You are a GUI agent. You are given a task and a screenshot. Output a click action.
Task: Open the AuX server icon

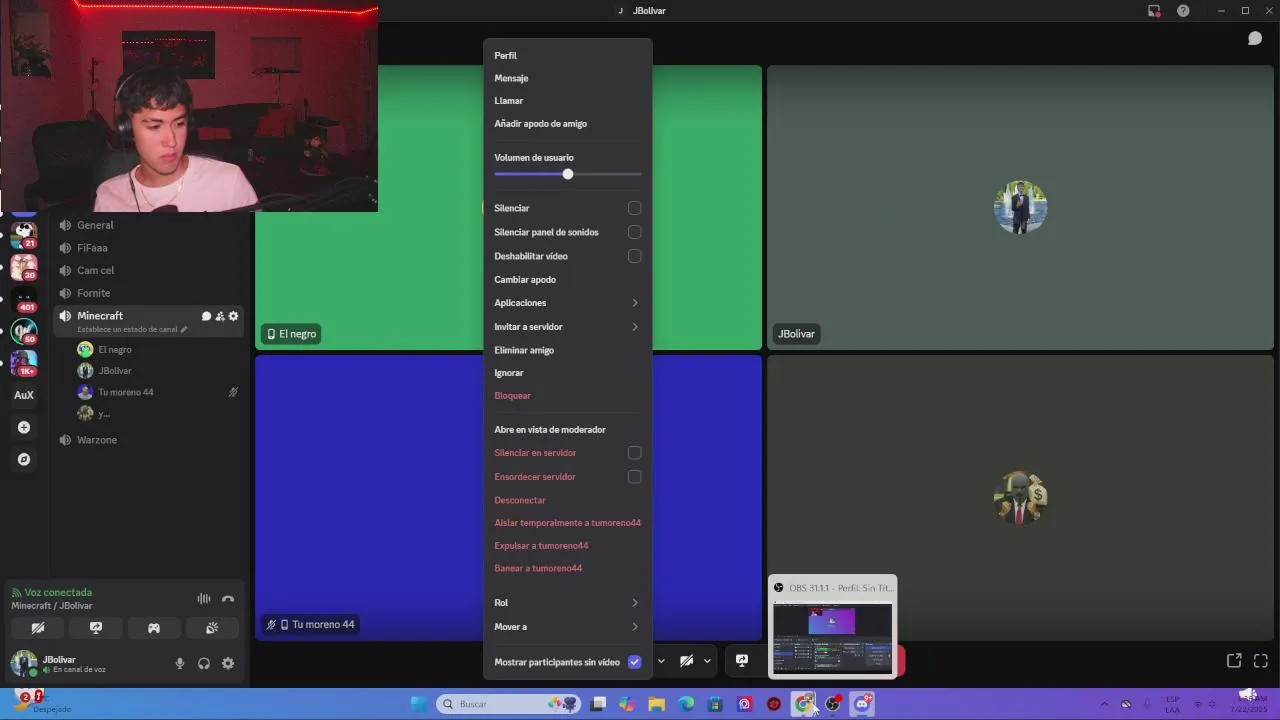tap(24, 395)
